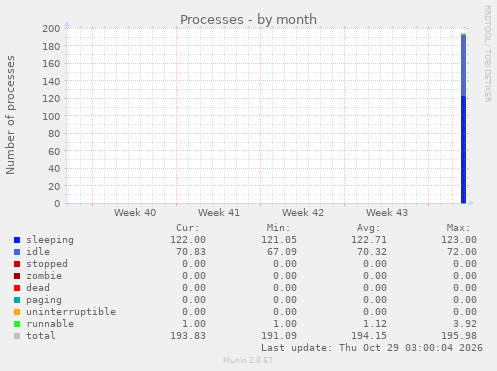Click the 'total' legend label
This screenshot has height=371, width=497.
pos(41,336)
